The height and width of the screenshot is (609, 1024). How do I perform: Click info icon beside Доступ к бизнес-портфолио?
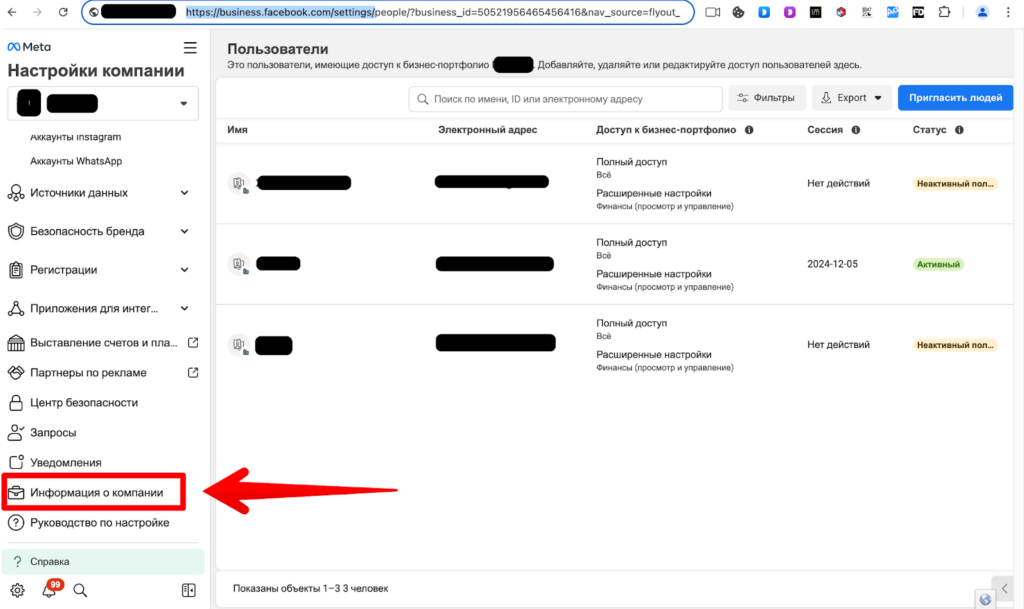click(x=750, y=129)
